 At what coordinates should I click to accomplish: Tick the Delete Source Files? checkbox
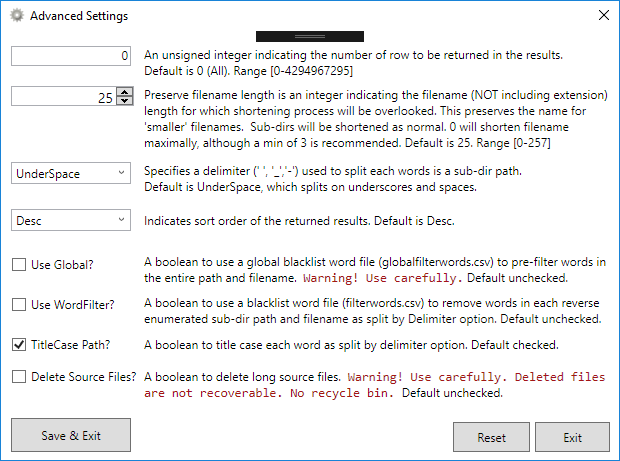[19, 377]
